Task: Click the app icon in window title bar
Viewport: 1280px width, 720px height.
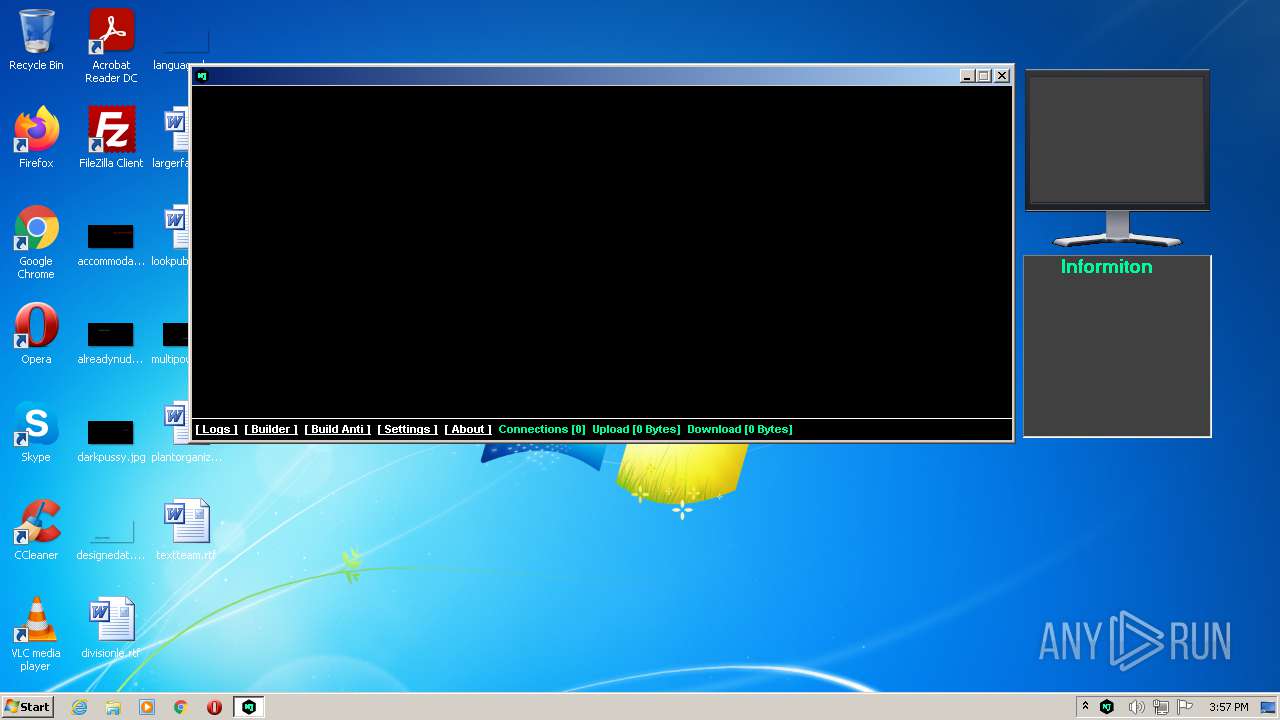Action: (x=202, y=76)
